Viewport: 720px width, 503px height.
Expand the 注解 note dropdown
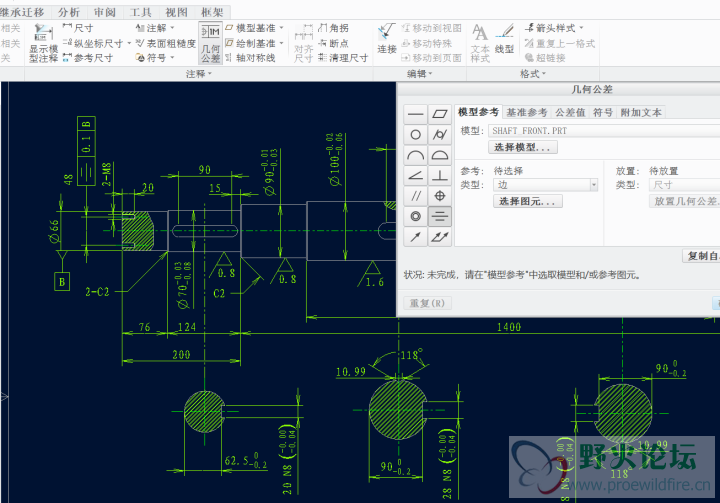coord(172,28)
